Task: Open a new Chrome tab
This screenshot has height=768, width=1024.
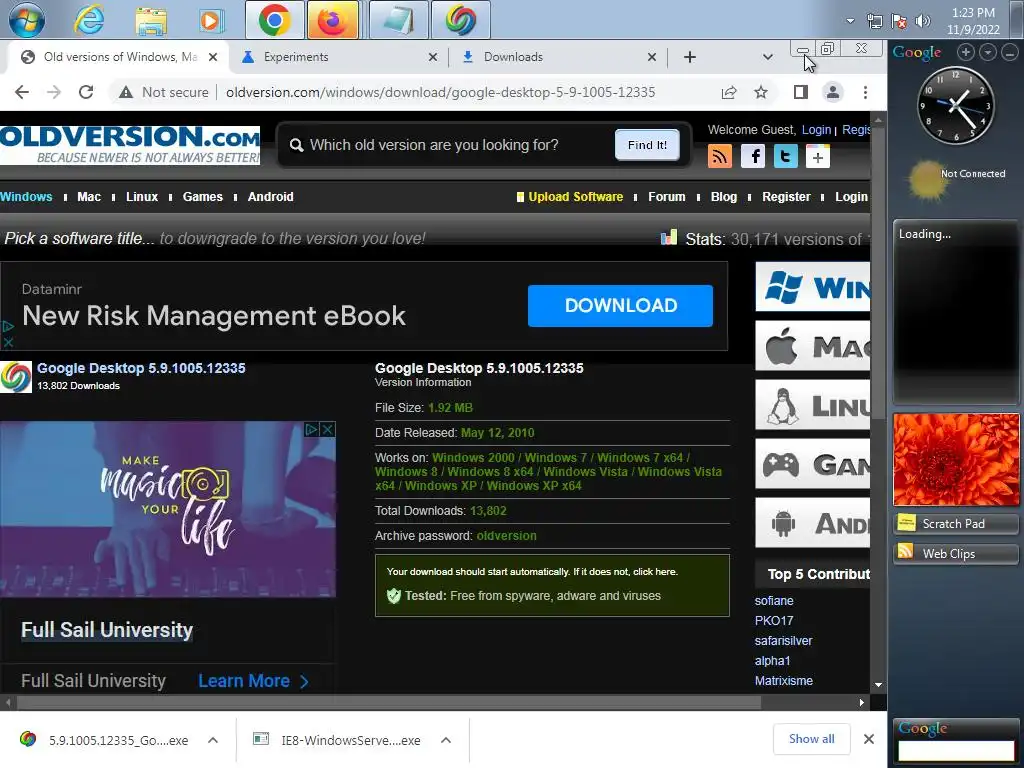Action: point(690,57)
